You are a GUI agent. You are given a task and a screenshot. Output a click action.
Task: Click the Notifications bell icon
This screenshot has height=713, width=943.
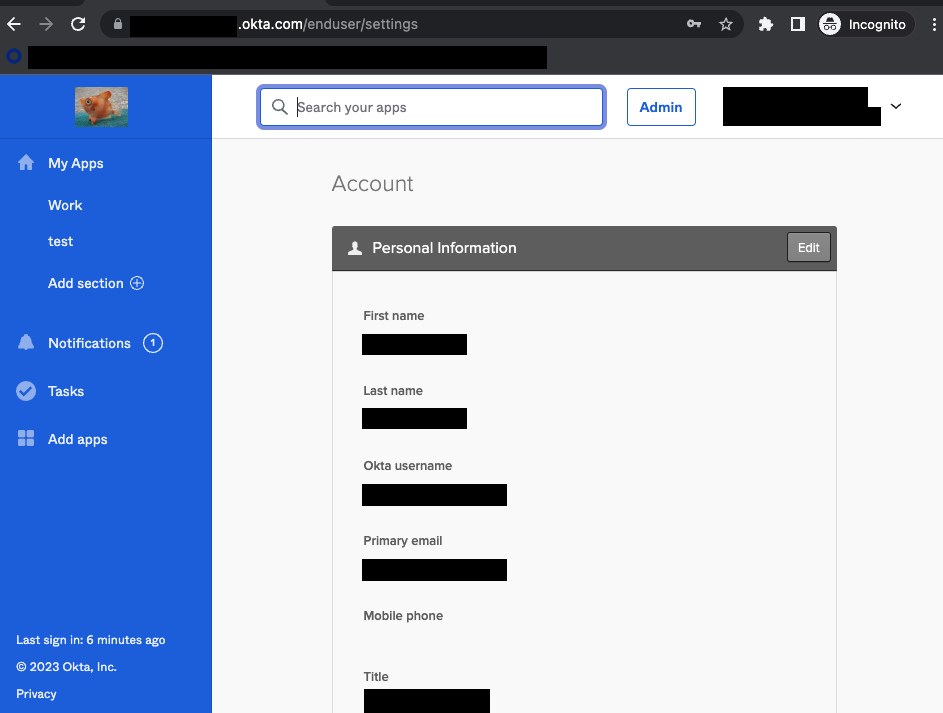pos(26,343)
